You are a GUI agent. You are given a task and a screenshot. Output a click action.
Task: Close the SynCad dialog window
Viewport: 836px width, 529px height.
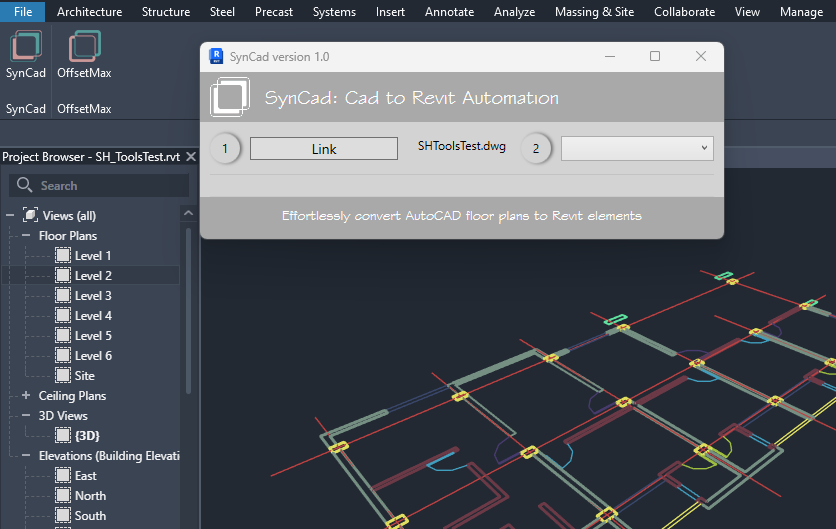(x=701, y=56)
